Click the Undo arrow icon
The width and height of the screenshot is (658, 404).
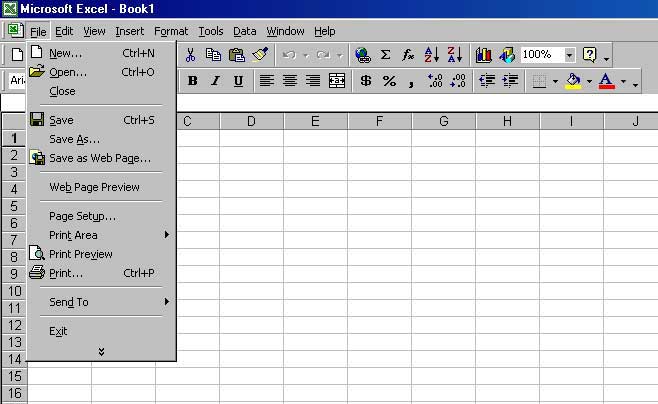[x=289, y=55]
